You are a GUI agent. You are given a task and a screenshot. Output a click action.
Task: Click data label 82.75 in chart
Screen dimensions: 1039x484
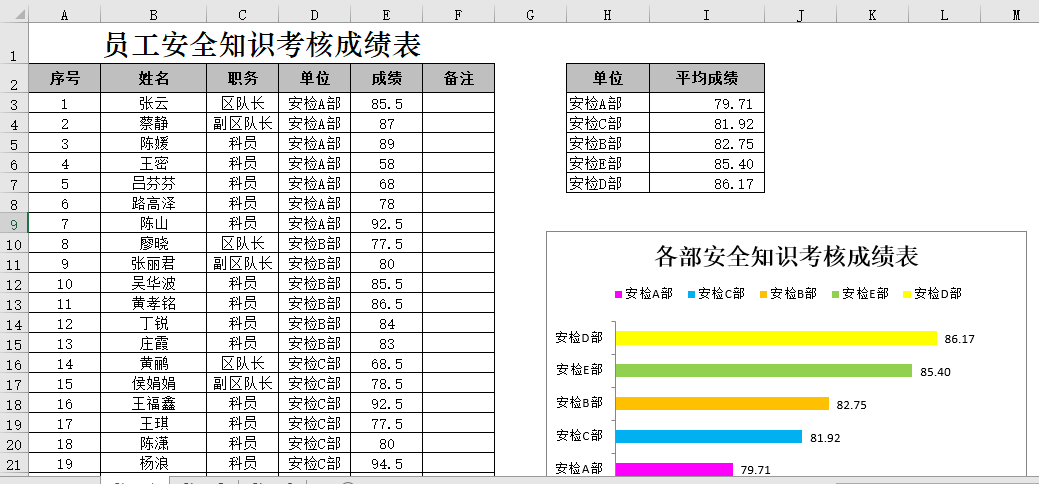click(x=850, y=404)
